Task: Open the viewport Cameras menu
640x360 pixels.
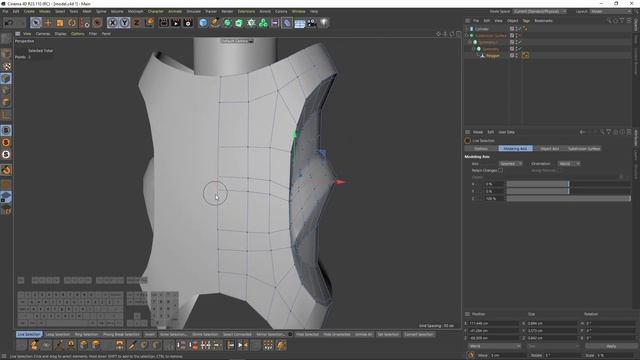Action: point(43,34)
